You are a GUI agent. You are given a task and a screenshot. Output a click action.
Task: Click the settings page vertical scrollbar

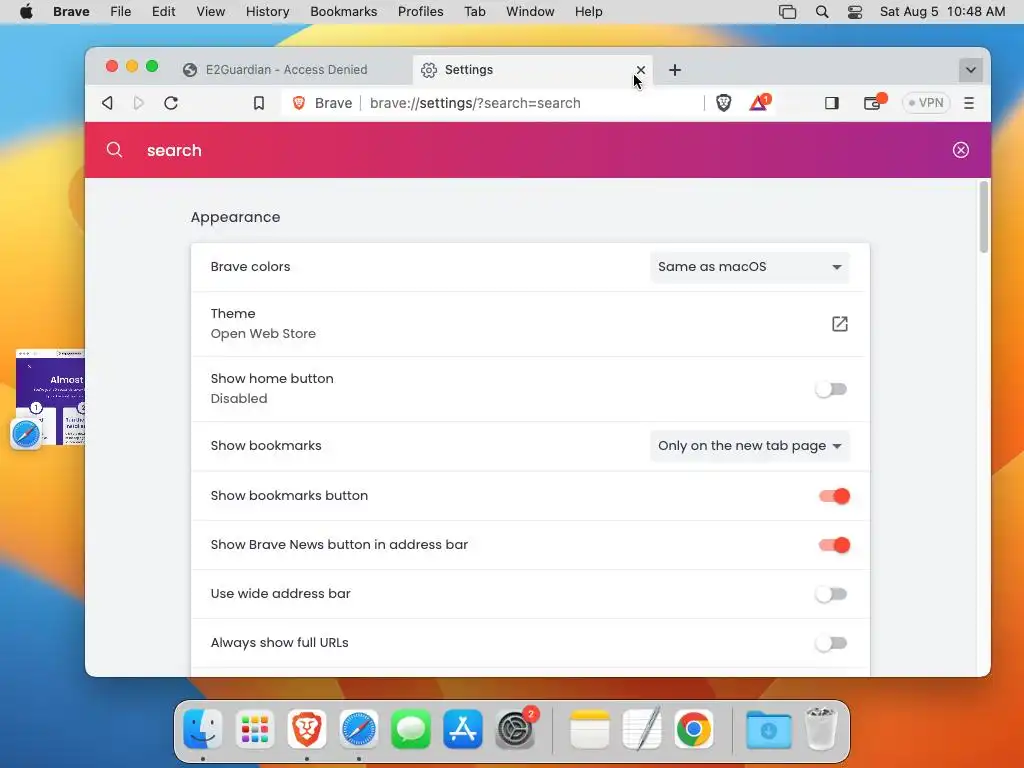(x=984, y=217)
